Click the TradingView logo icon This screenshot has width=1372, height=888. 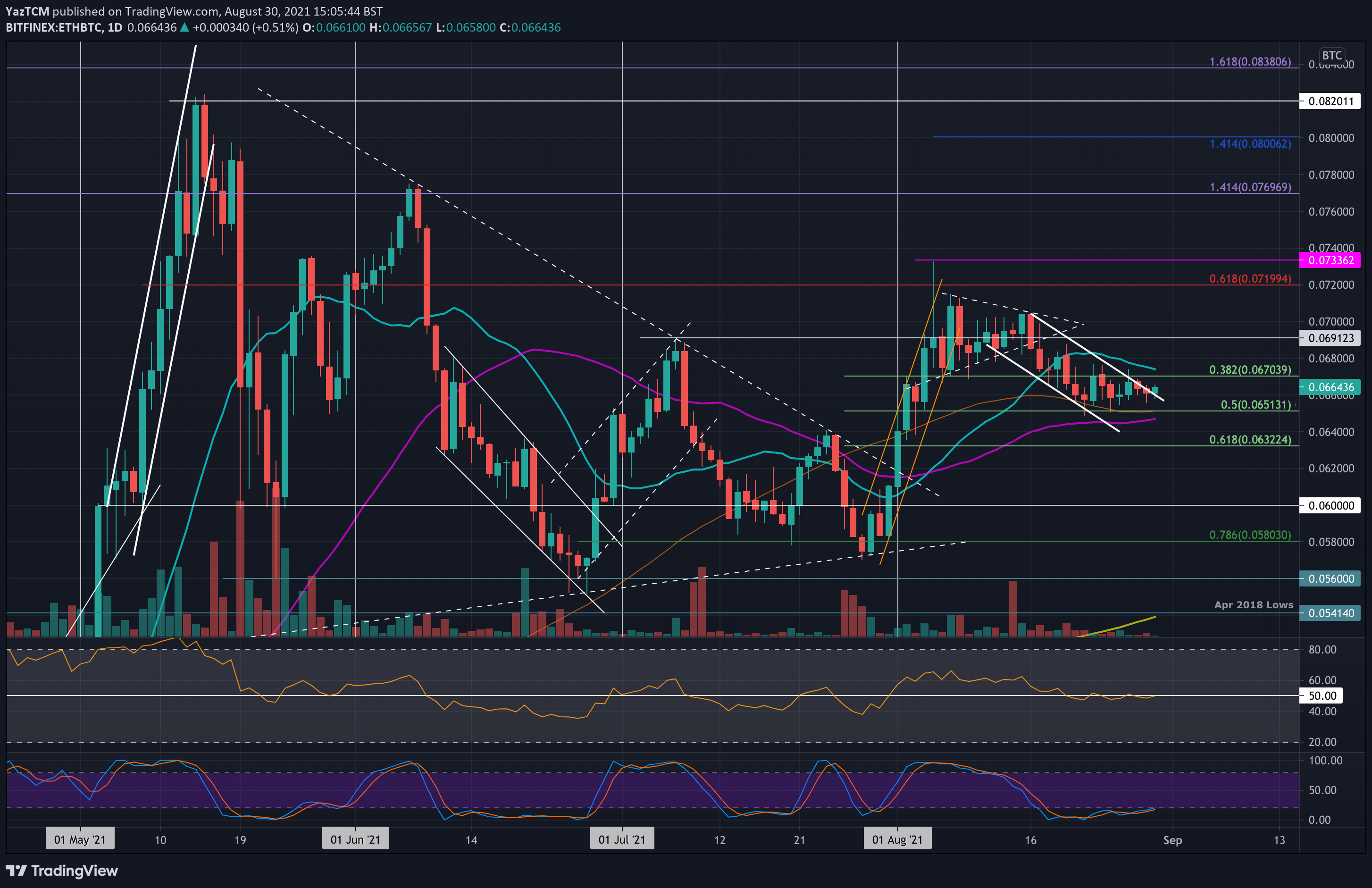tap(16, 870)
